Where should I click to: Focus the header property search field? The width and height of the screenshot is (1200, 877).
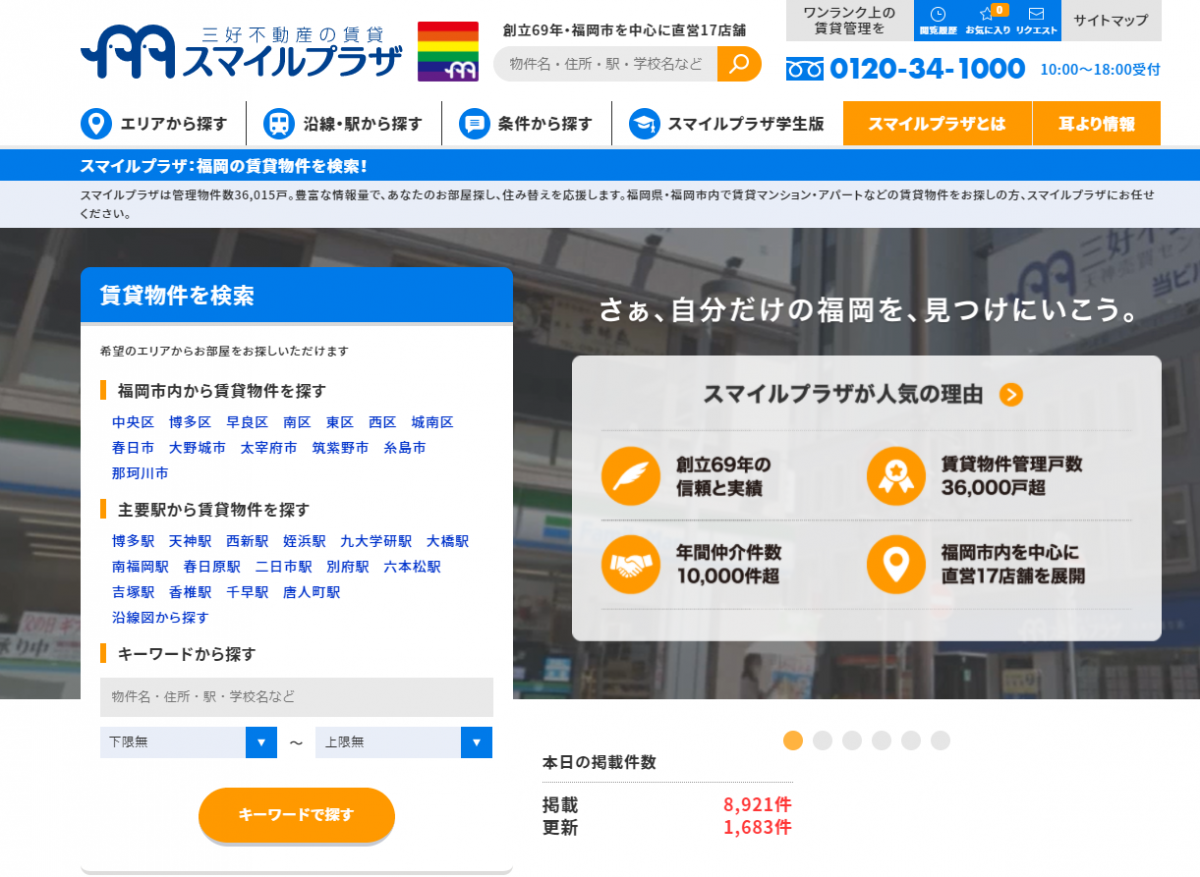tap(606, 64)
